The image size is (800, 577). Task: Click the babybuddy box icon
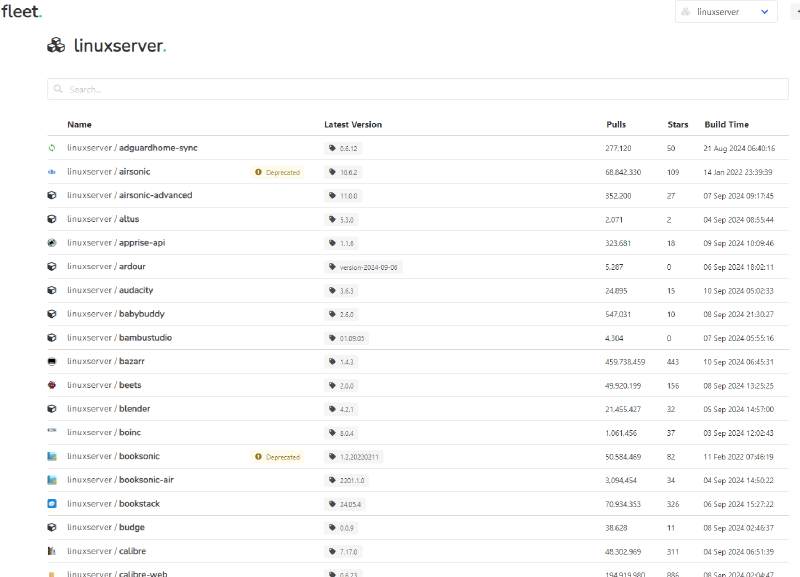52,314
